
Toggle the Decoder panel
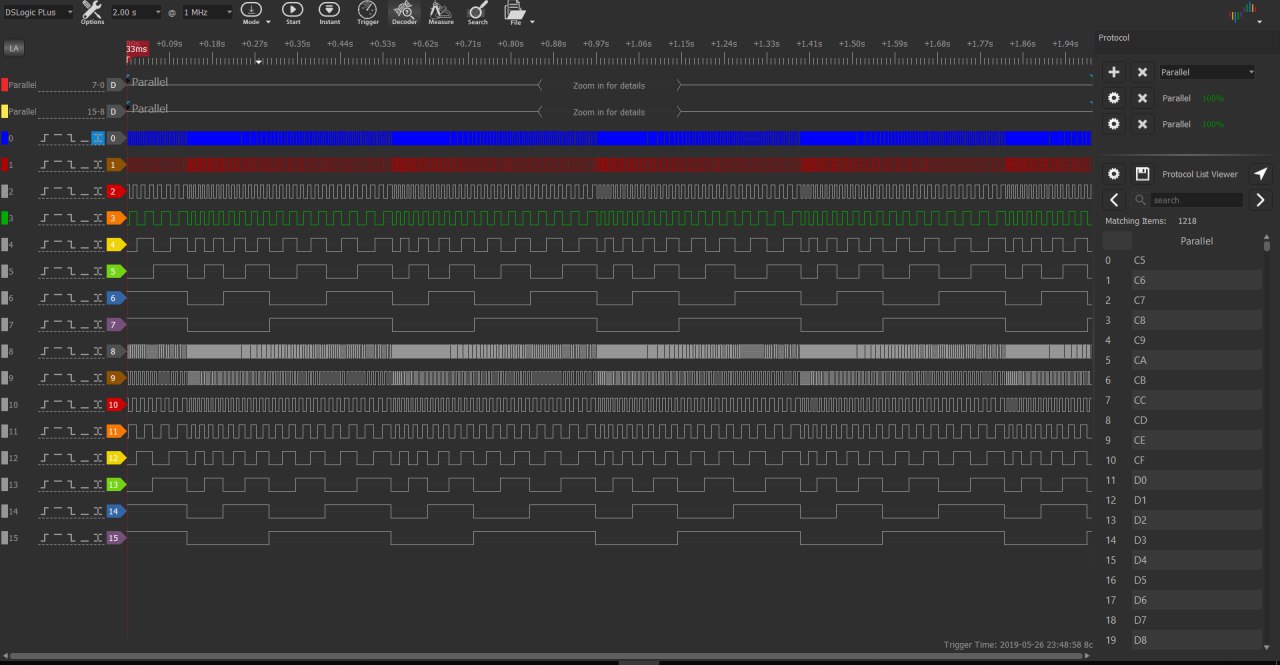click(x=404, y=12)
